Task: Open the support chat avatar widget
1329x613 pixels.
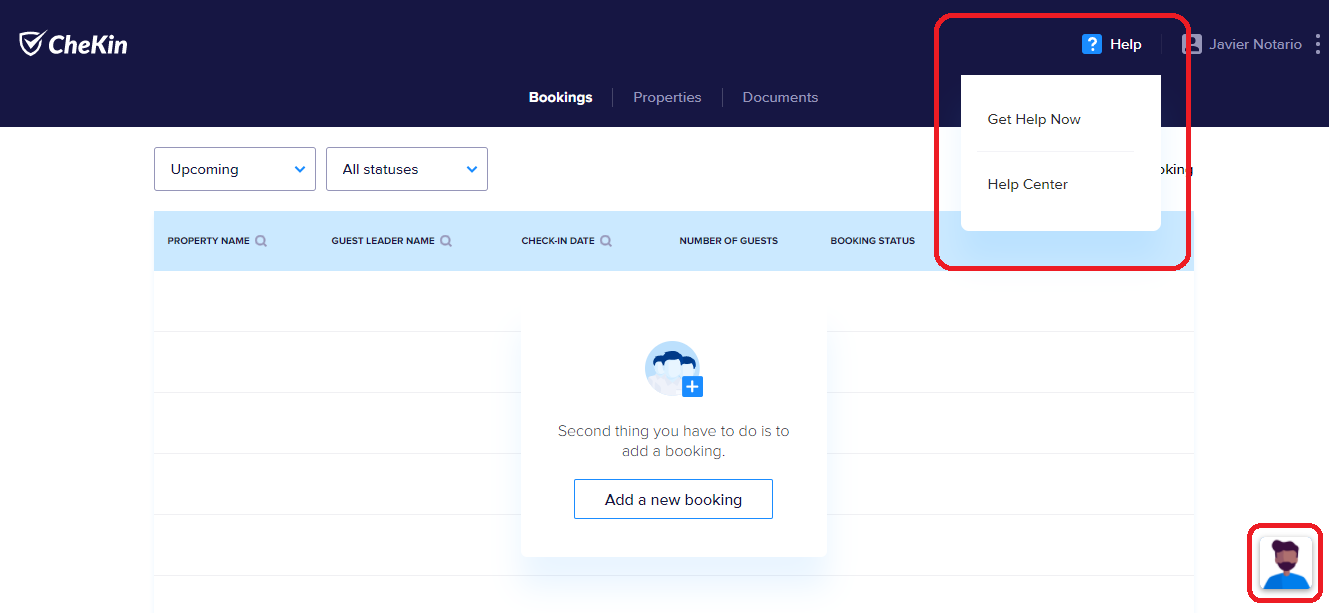Action: pyautogui.click(x=1285, y=563)
